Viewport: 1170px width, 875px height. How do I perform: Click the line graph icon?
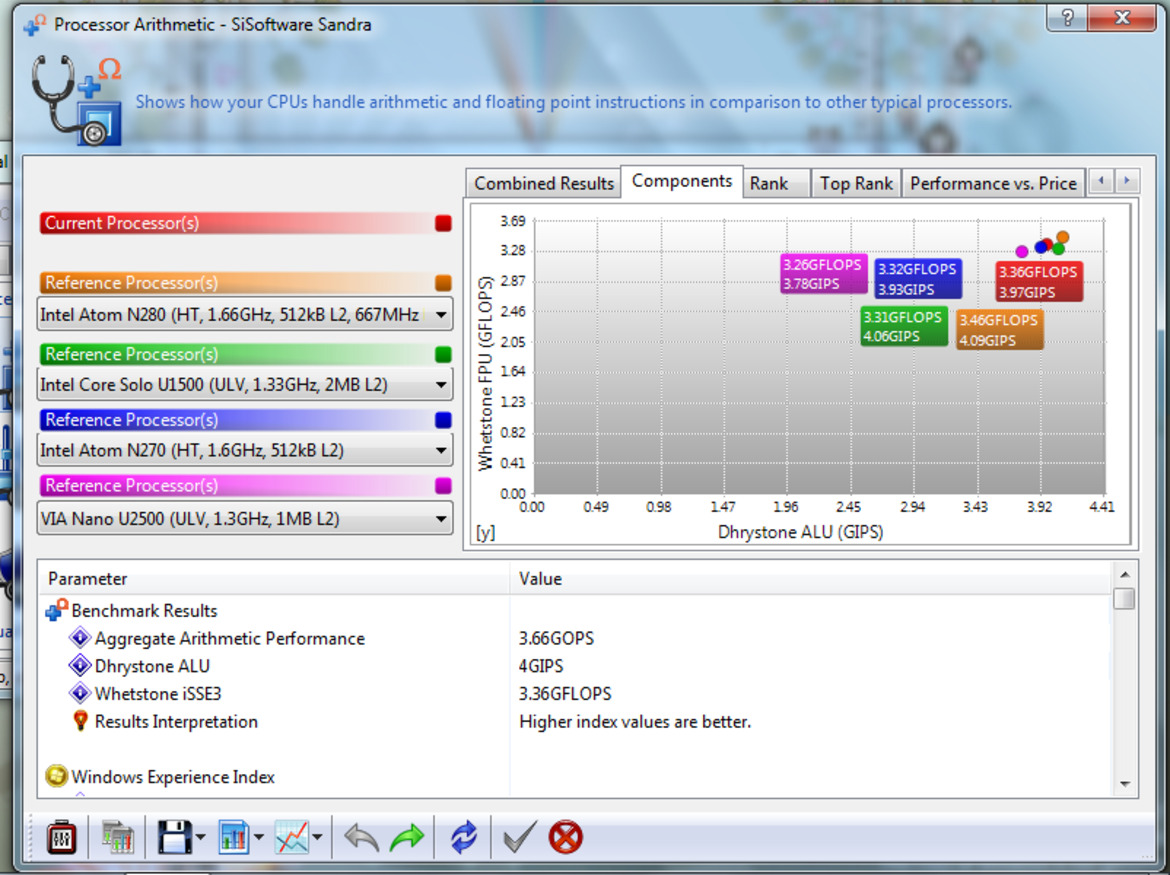[x=292, y=838]
